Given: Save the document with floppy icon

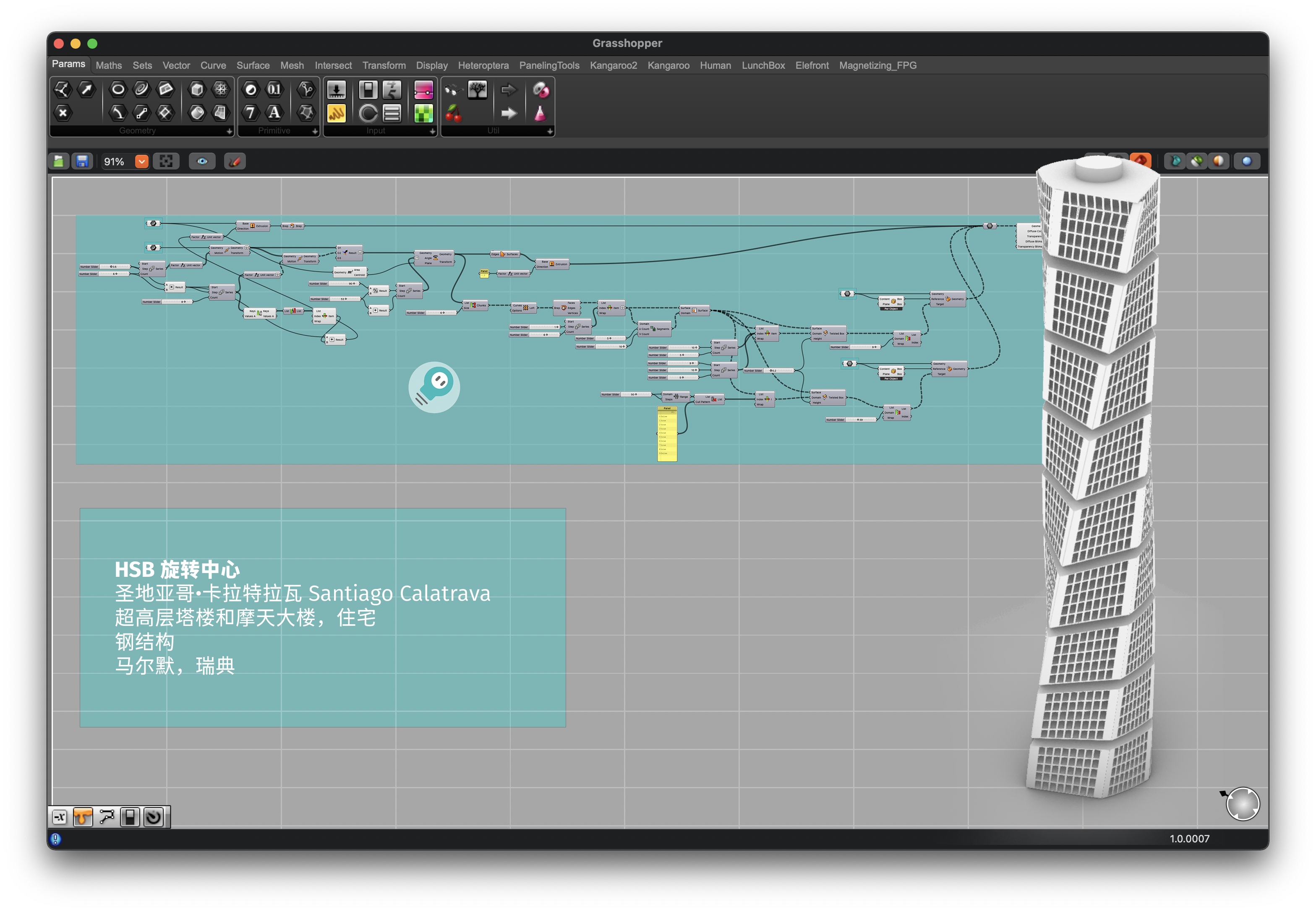Looking at the screenshot, I should point(82,162).
